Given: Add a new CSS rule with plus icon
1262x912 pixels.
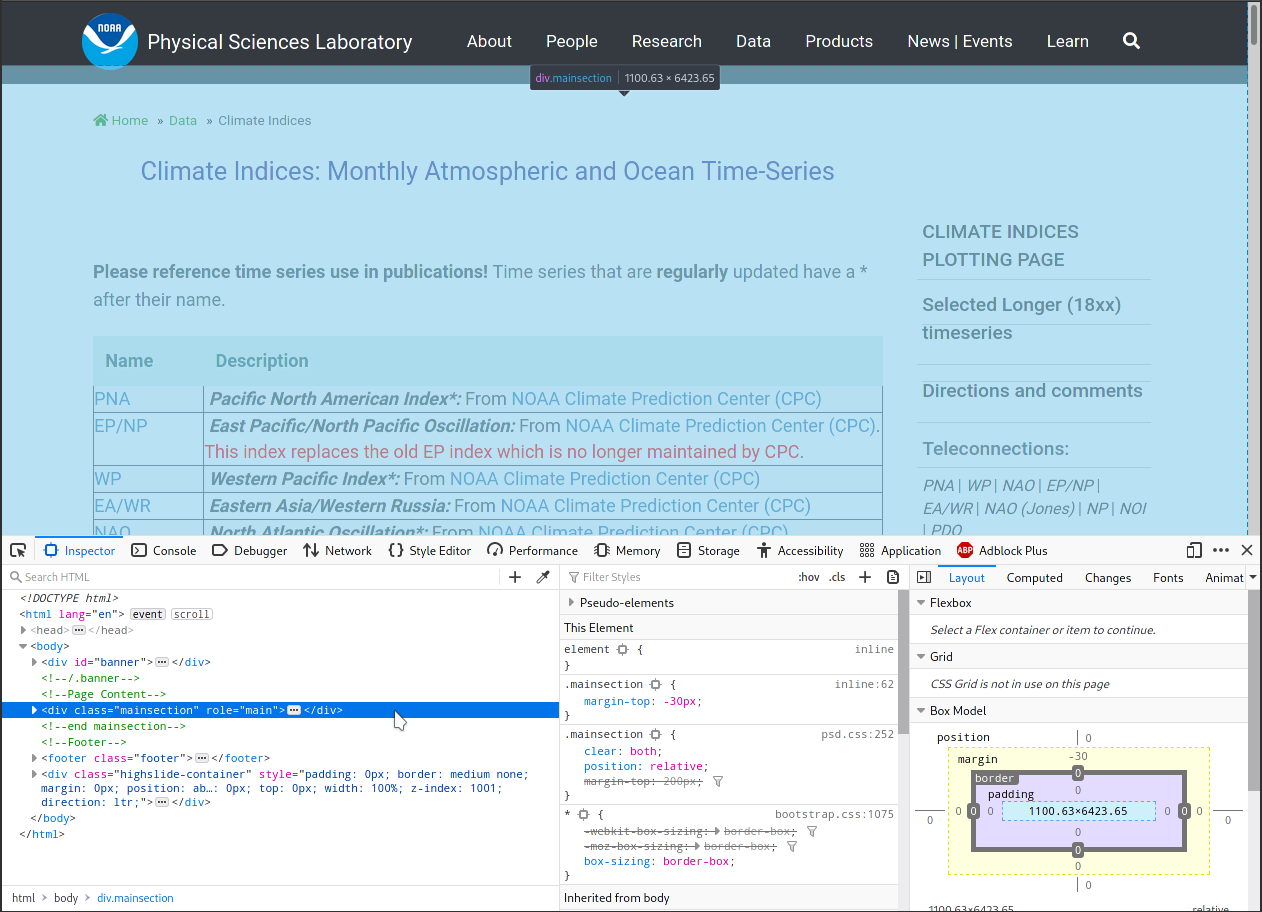Looking at the screenshot, I should tap(865, 576).
